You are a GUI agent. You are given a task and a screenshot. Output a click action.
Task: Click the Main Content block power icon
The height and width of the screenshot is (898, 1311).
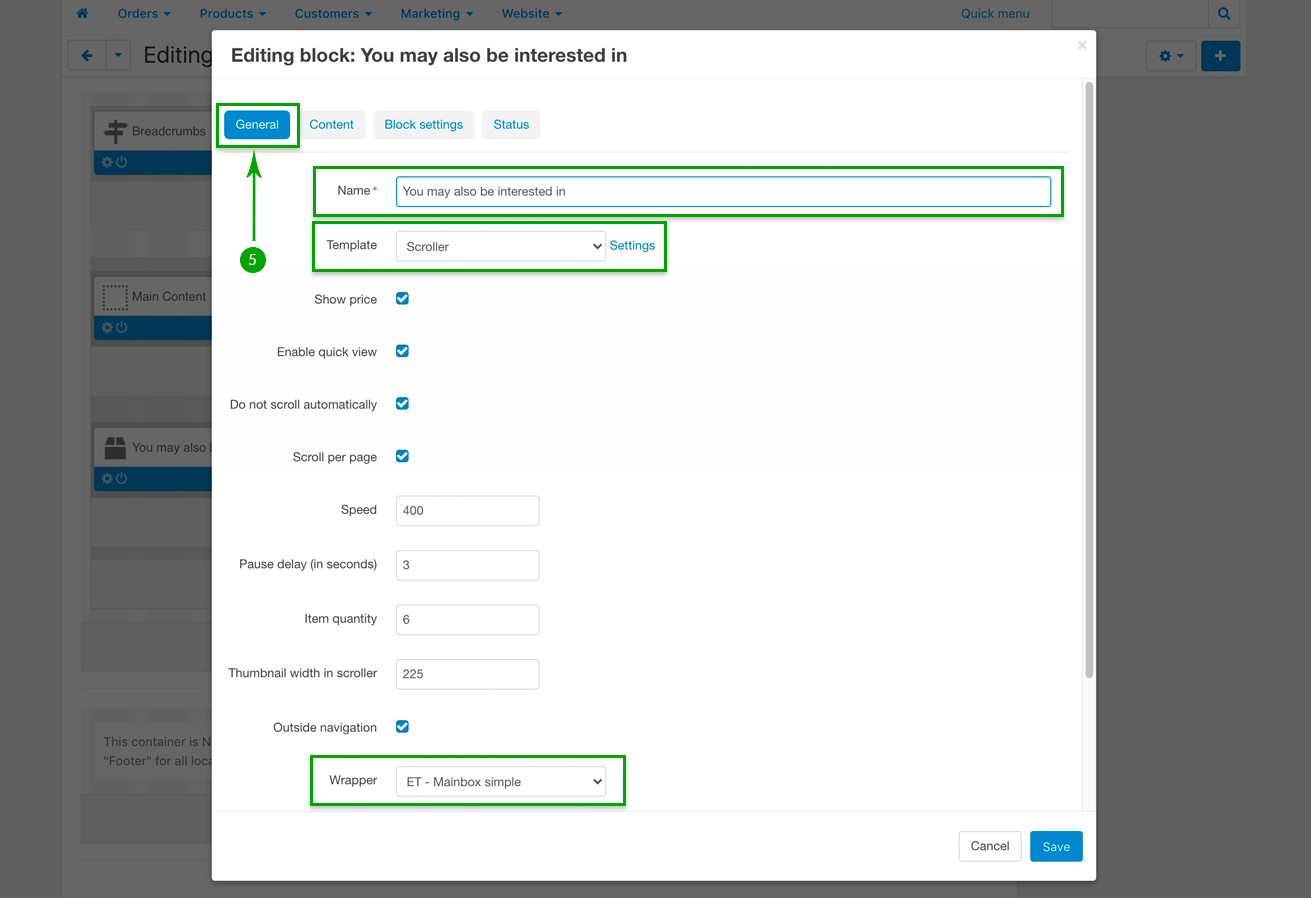coord(121,327)
